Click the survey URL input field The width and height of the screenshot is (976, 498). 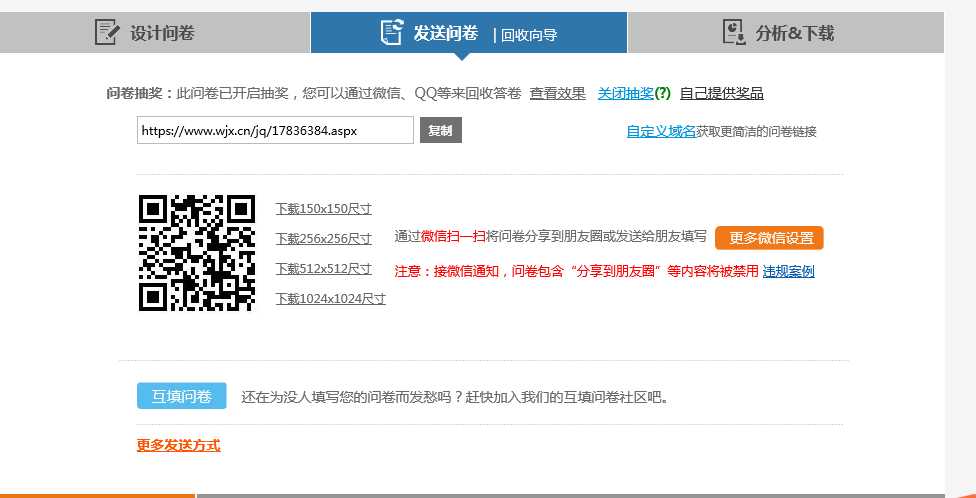[275, 130]
